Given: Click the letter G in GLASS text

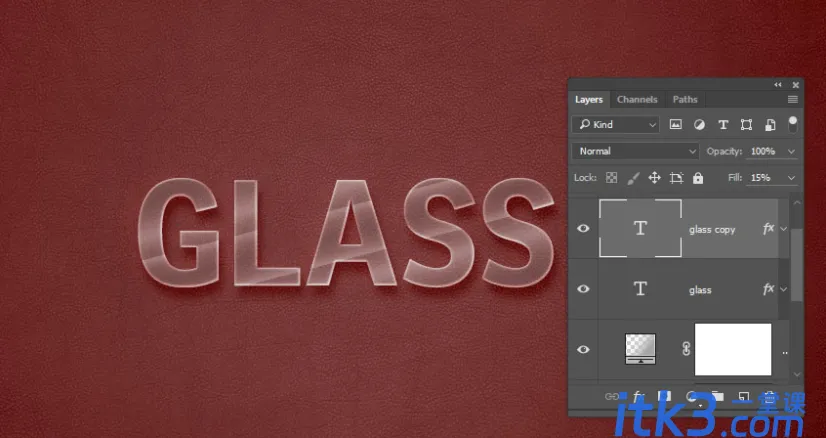Looking at the screenshot, I should tap(178, 232).
